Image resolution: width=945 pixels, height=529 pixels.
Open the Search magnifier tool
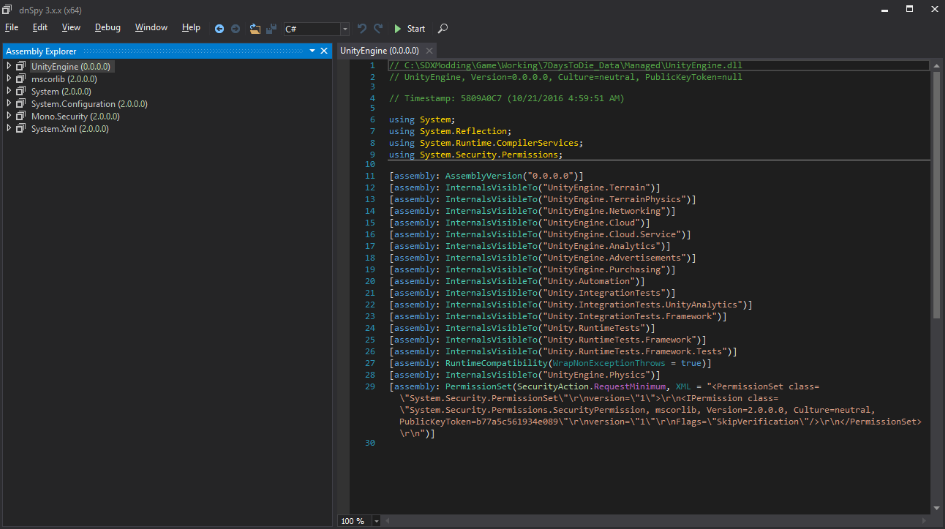pyautogui.click(x=443, y=28)
